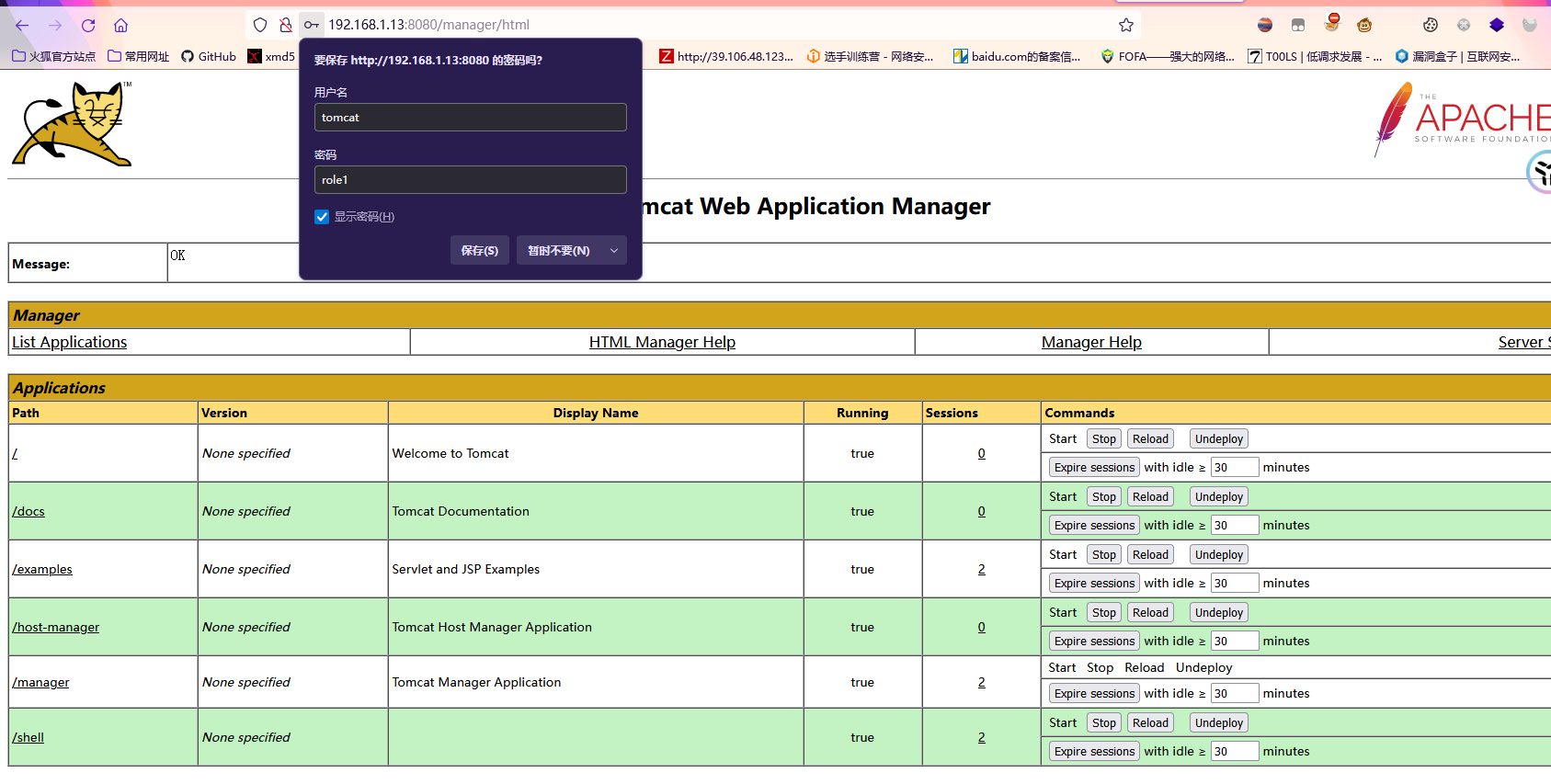
Task: Expire sessions for the /docs application
Action: [1094, 526]
